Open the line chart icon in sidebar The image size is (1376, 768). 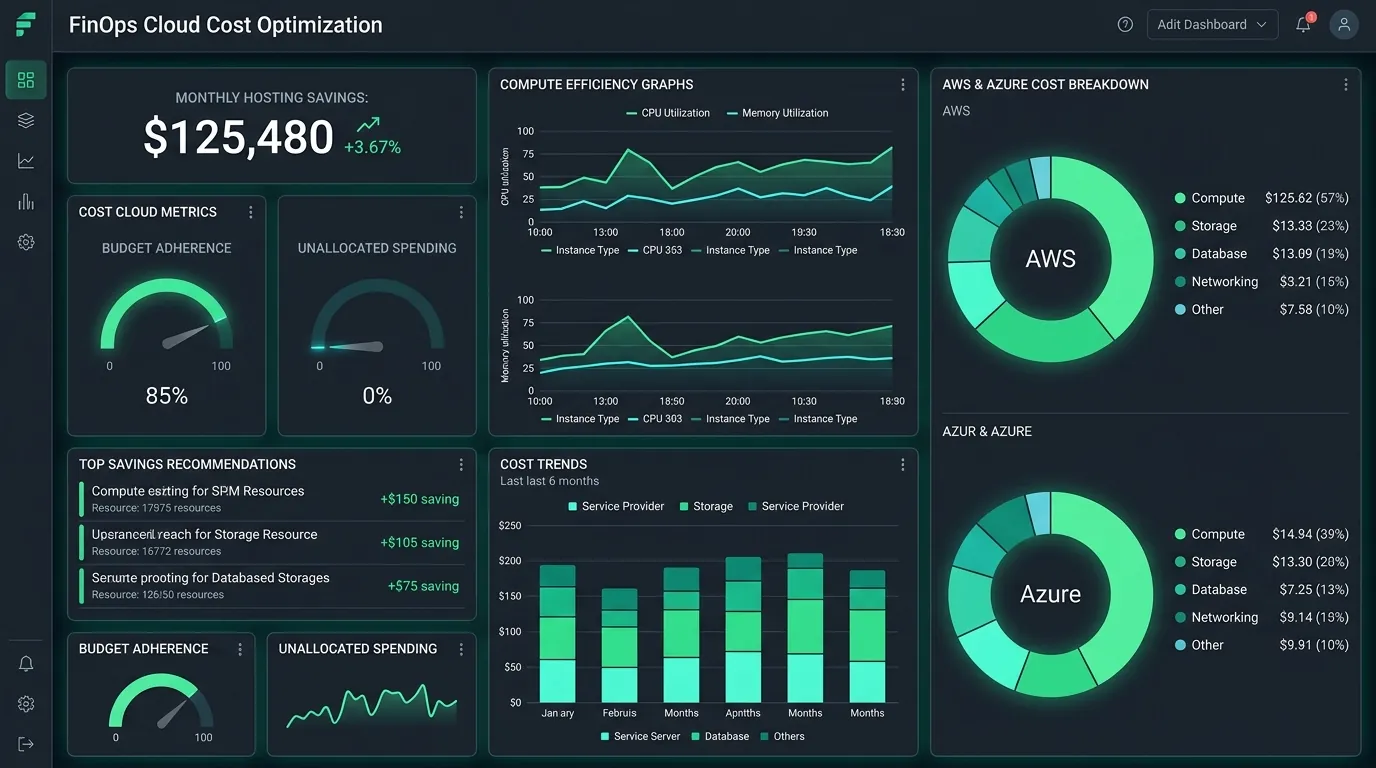(x=26, y=161)
